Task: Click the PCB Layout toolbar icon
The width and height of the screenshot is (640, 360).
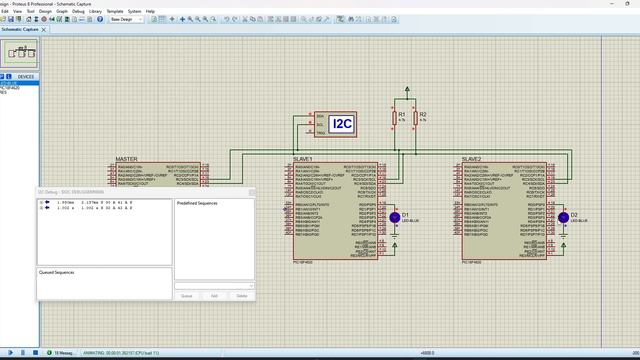Action: pyautogui.click(x=44, y=19)
